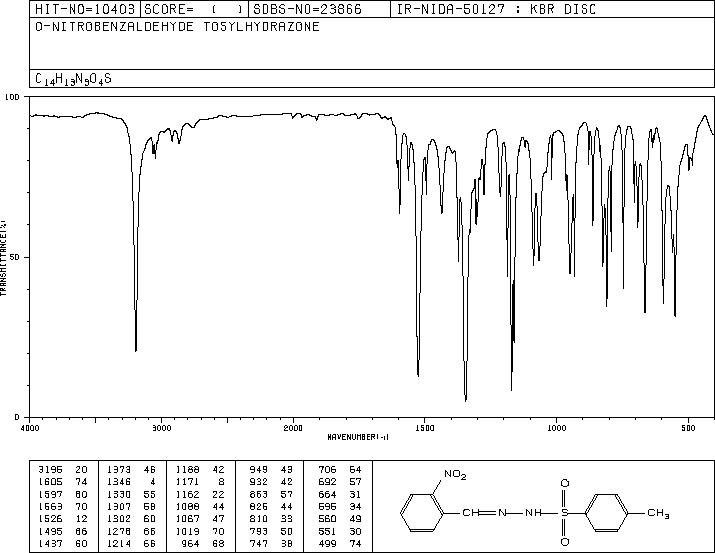Click the SCORE= header field
Image resolution: width=715 pixels, height=553 pixels.
[194, 9]
